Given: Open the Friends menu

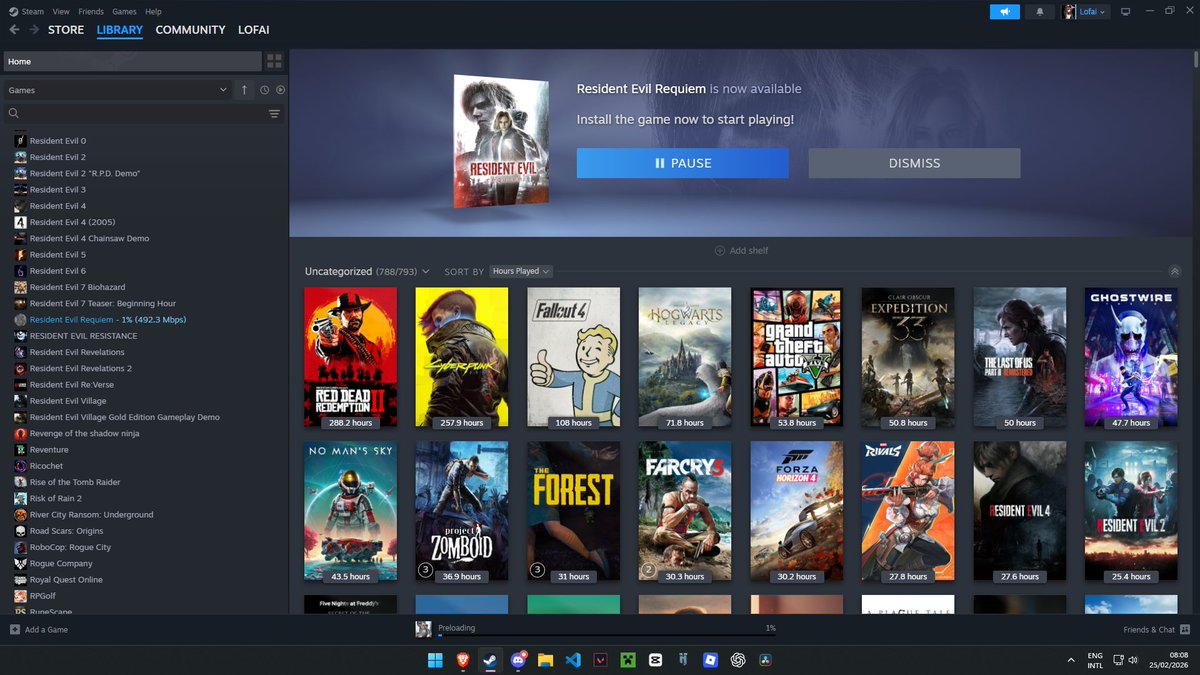Looking at the screenshot, I should point(91,11).
